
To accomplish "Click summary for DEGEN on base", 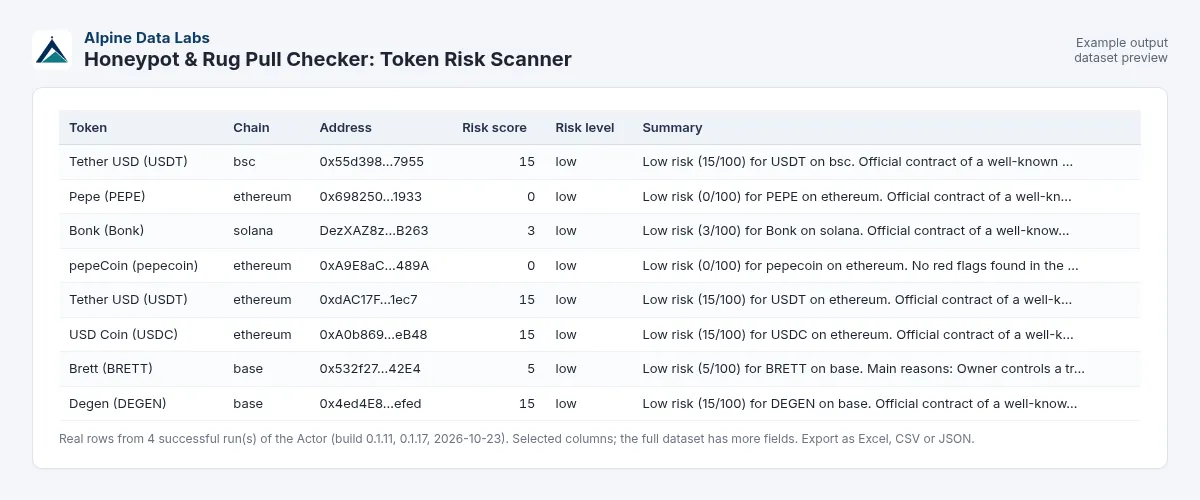I will [860, 404].
